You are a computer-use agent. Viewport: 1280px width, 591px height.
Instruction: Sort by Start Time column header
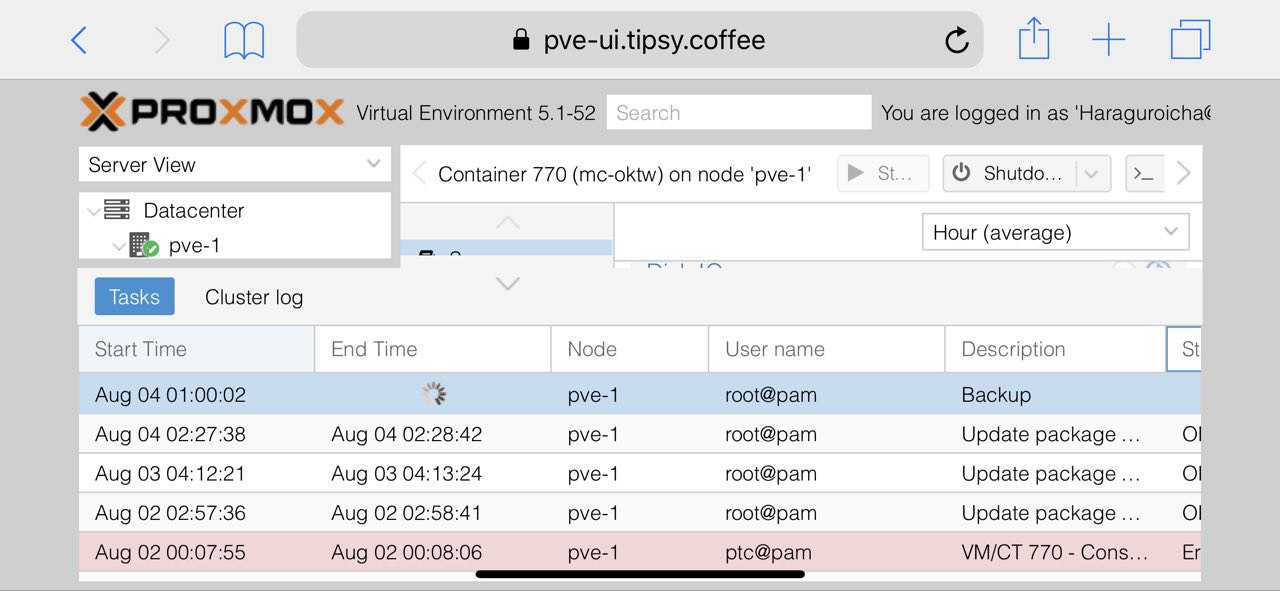[196, 349]
